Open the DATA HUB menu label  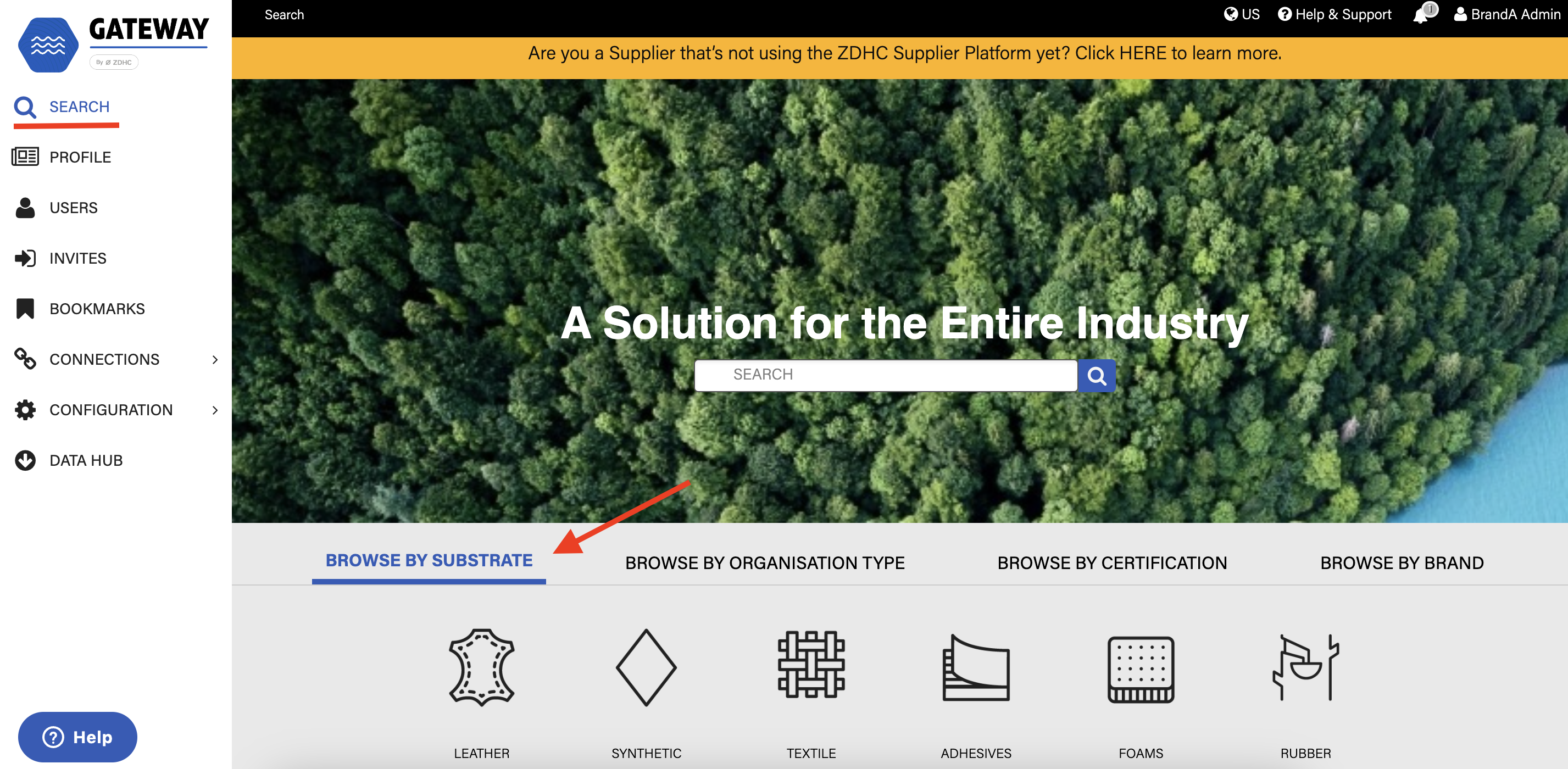(86, 460)
